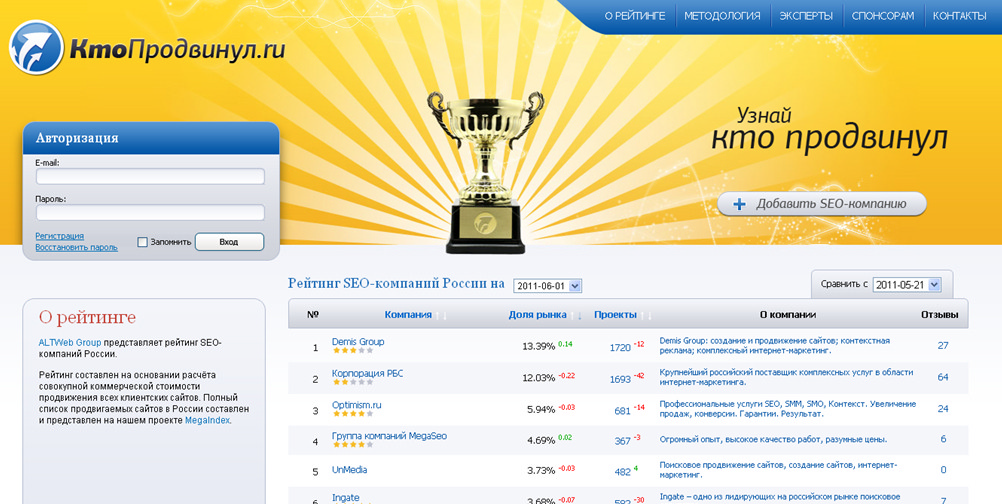
Task: Open the rating date dropdown 2011-06-01
Action: pos(547,286)
